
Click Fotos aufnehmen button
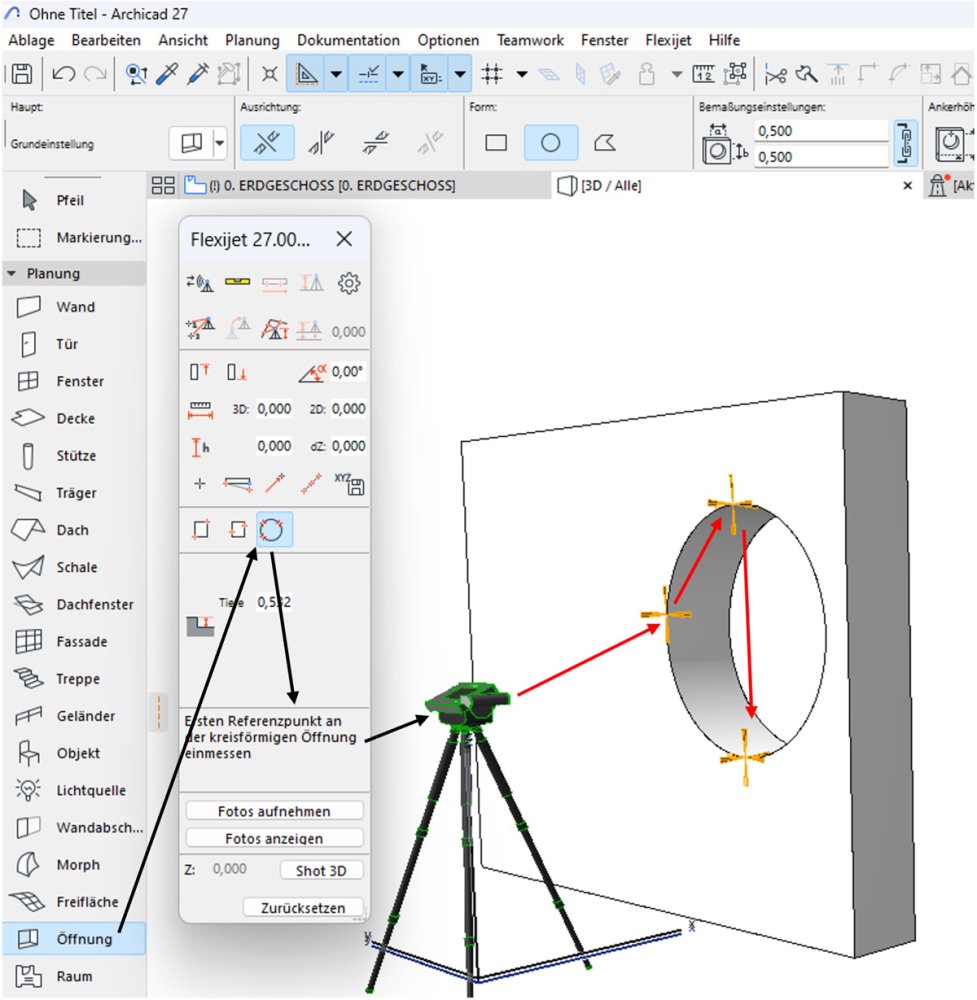point(274,811)
